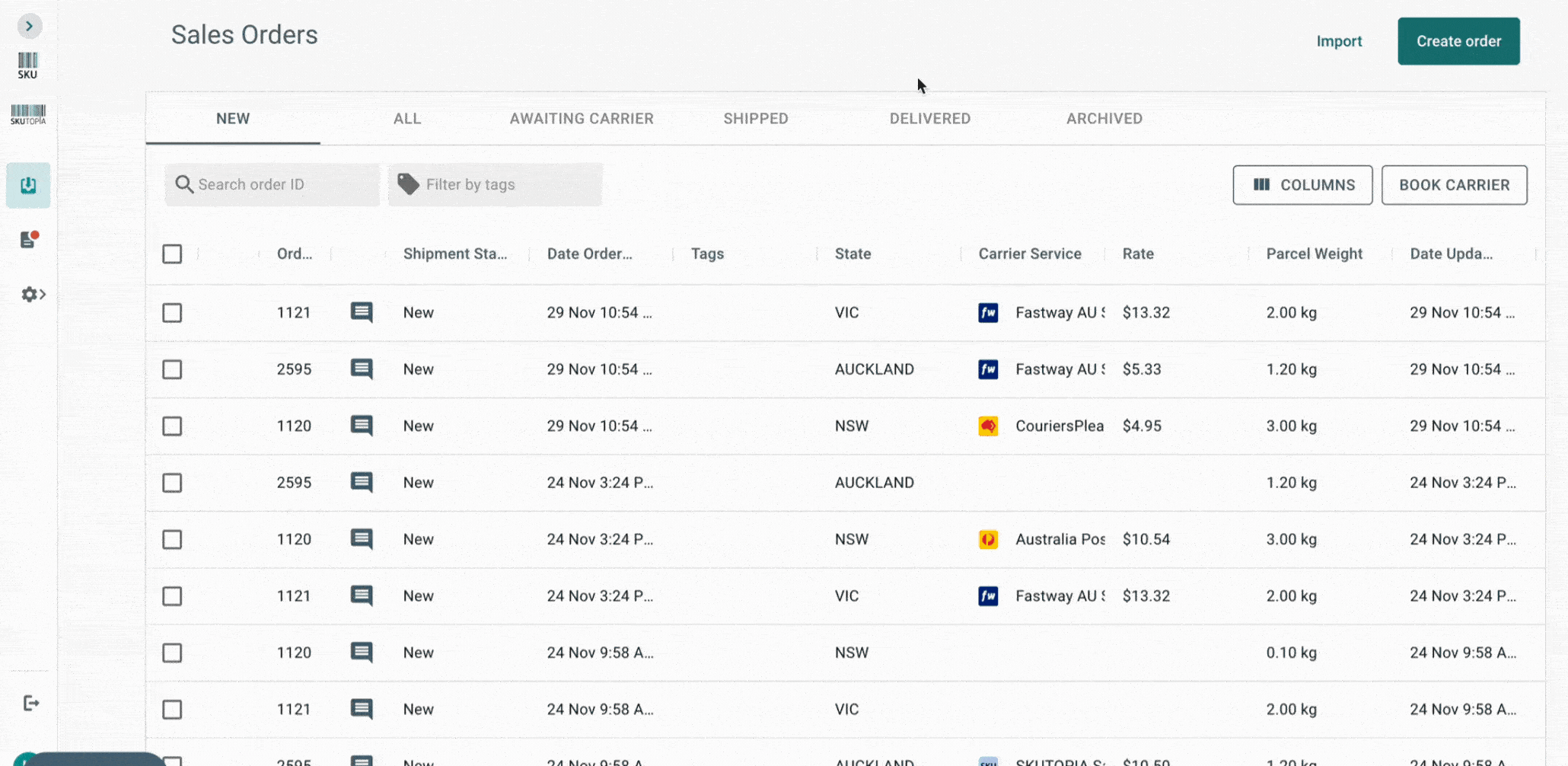1568x766 pixels.
Task: Open comment icon for order 2595 dated 24 Nov 3:24
Action: [362, 482]
